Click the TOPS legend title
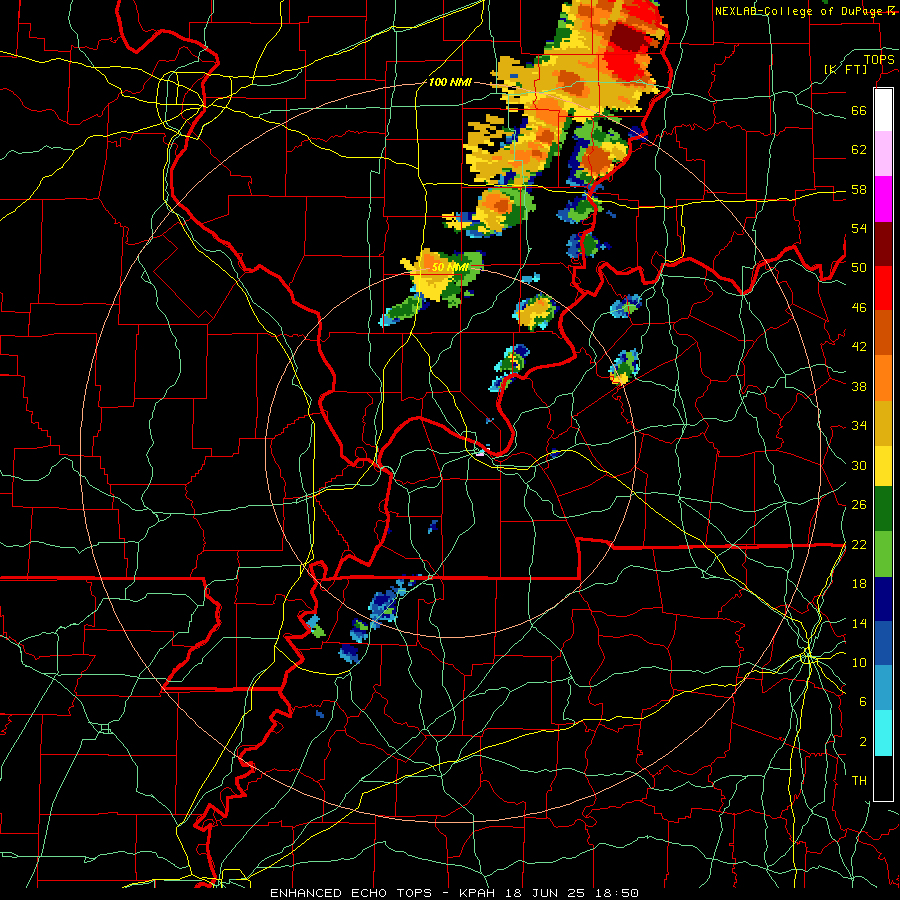900x900 pixels. point(879,60)
